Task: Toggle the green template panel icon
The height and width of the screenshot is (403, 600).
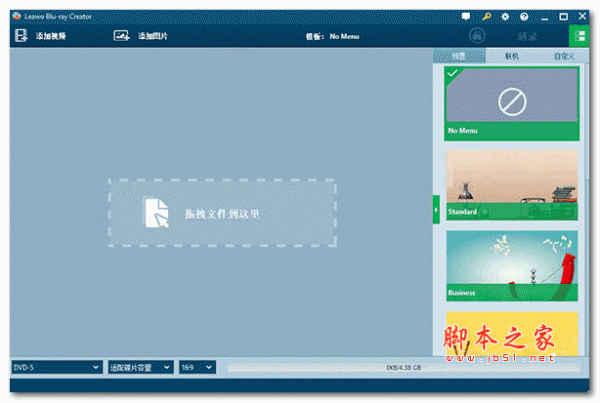Action: coord(579,36)
